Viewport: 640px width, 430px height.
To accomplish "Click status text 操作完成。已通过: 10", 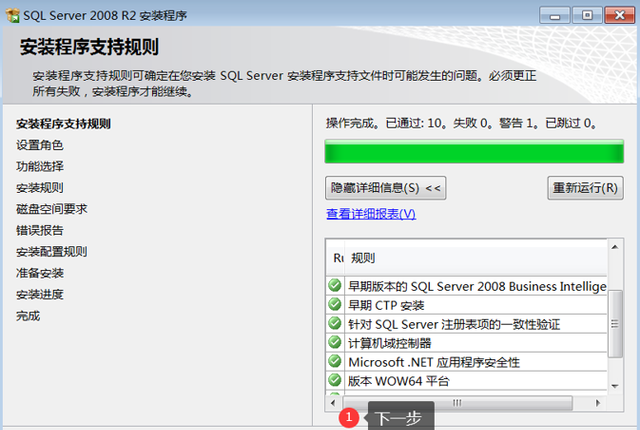I will click(x=386, y=123).
